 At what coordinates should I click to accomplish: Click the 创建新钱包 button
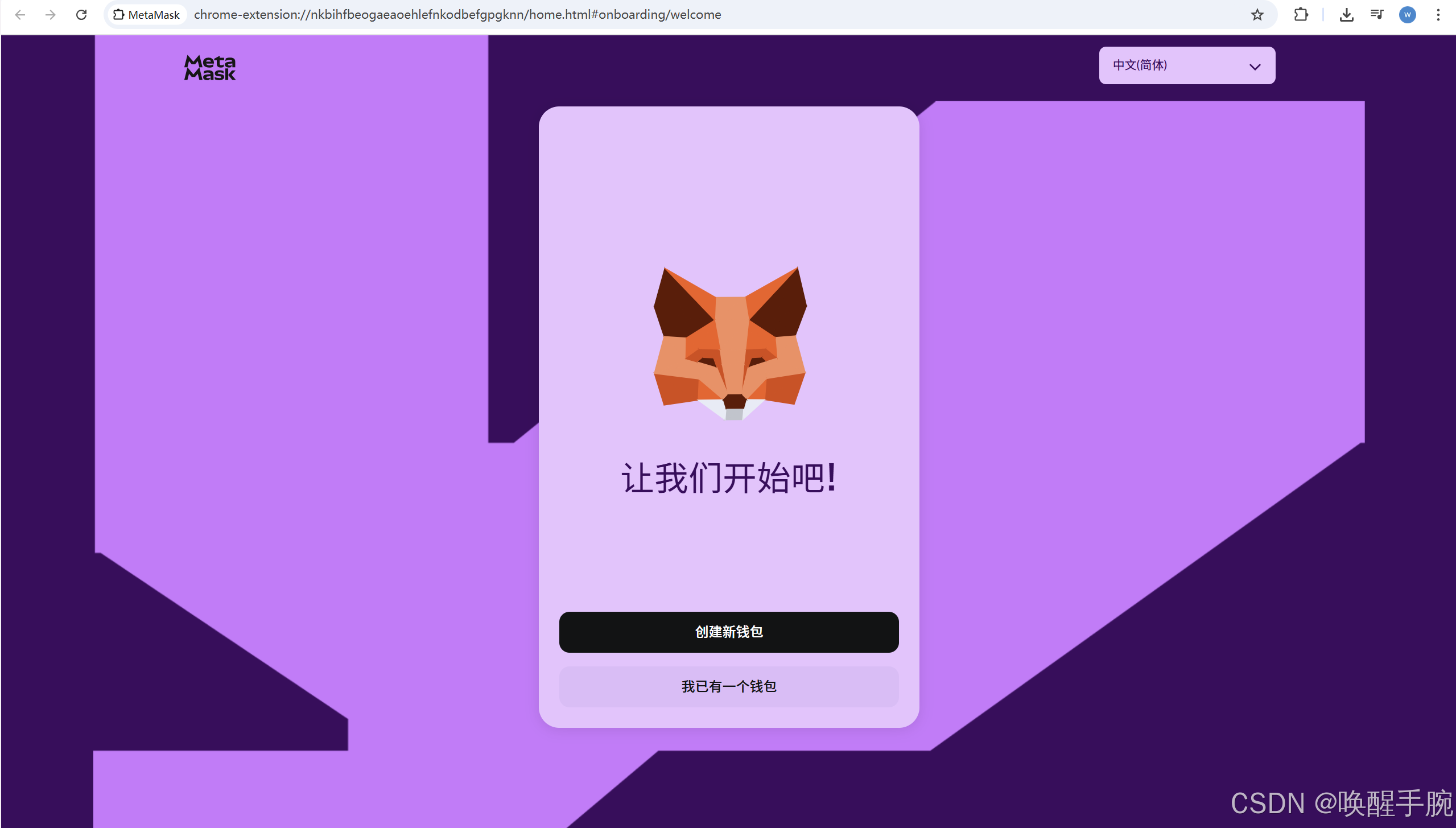[x=729, y=632]
